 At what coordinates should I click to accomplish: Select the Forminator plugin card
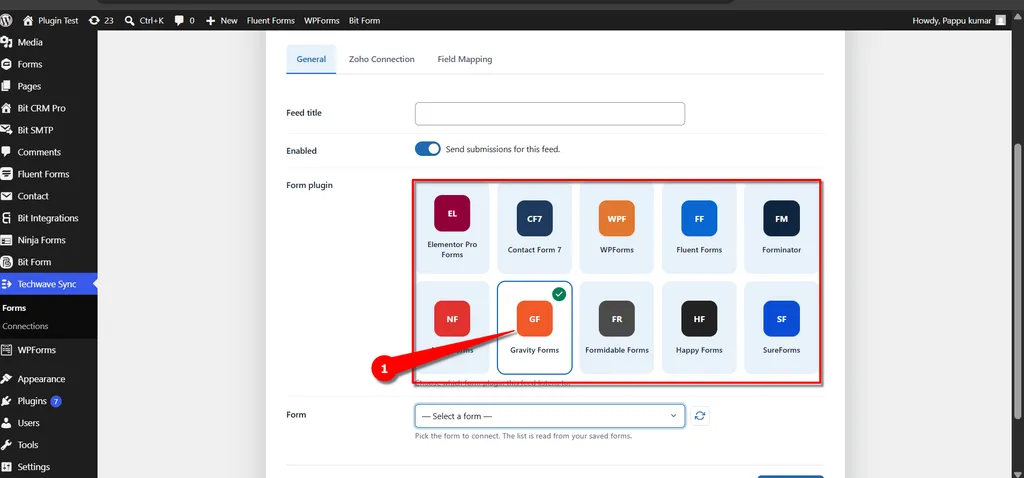click(x=781, y=227)
